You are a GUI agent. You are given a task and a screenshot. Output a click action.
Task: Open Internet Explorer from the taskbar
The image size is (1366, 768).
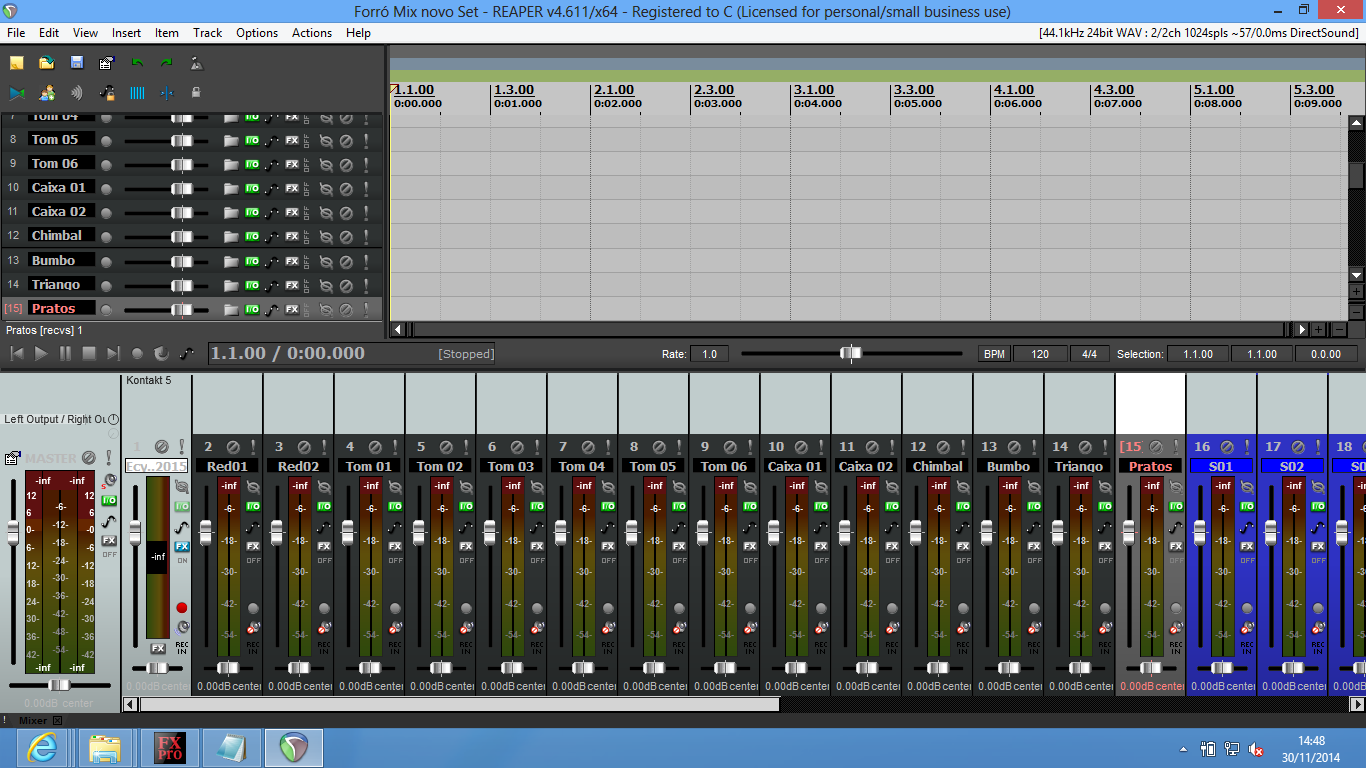tap(42, 748)
